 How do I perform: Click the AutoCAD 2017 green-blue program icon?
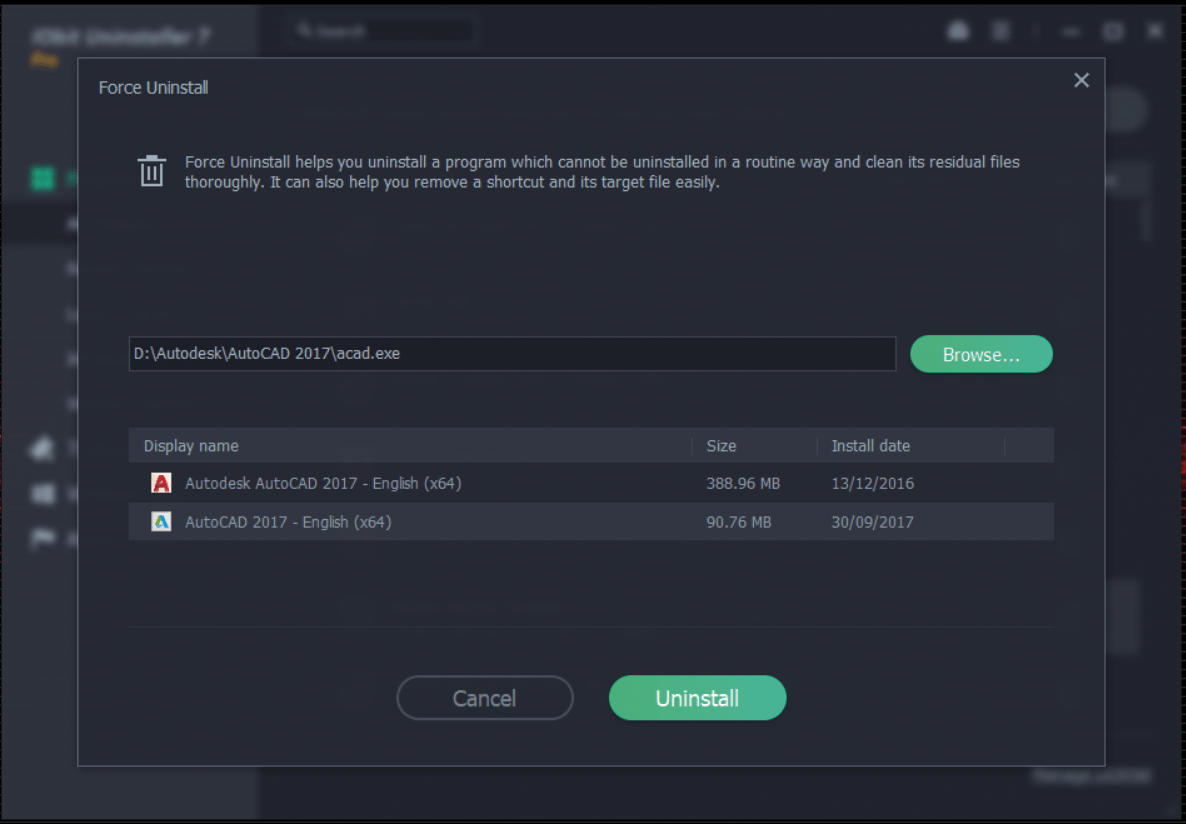coord(161,521)
